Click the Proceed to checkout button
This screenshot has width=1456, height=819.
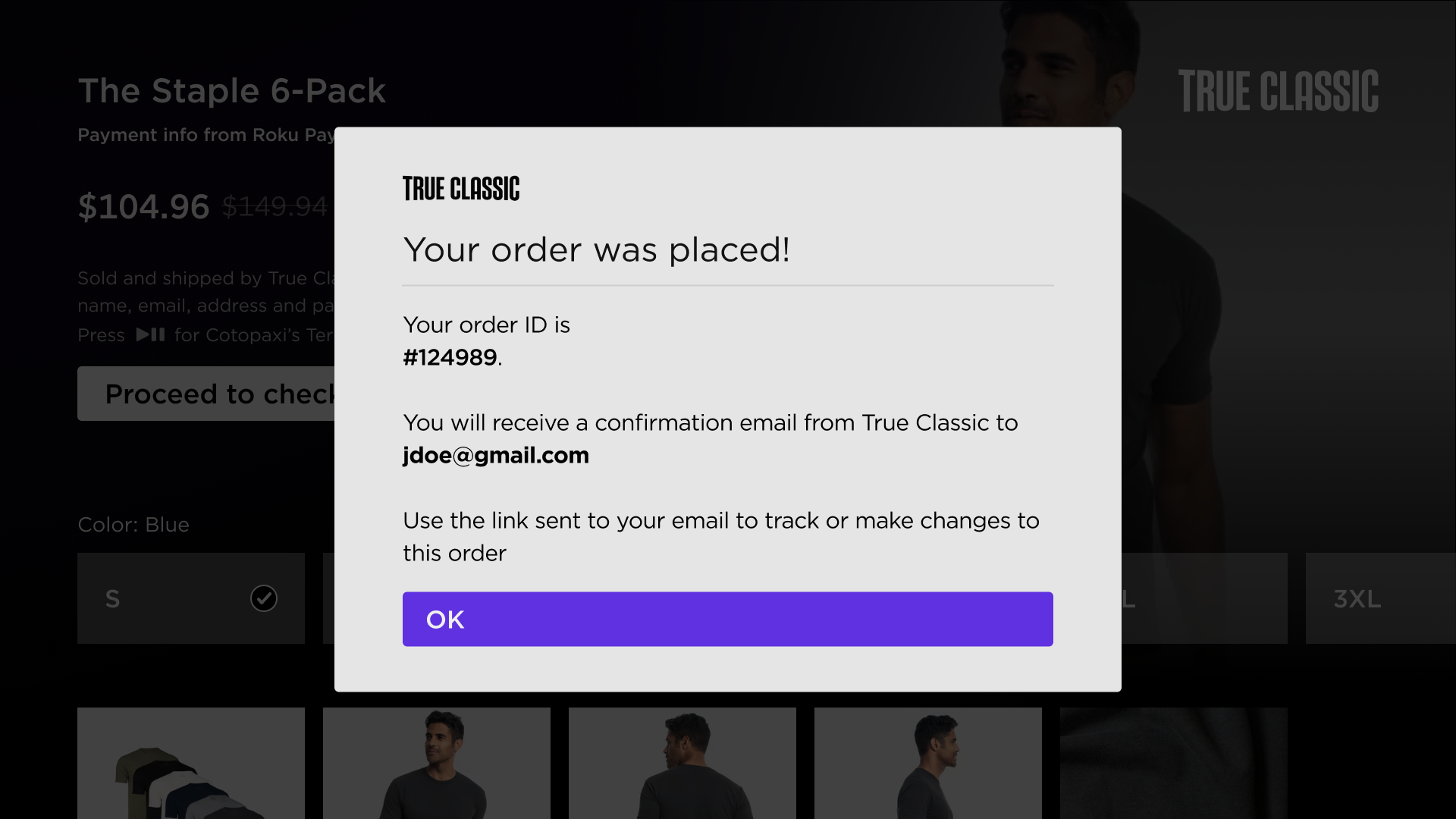206,394
